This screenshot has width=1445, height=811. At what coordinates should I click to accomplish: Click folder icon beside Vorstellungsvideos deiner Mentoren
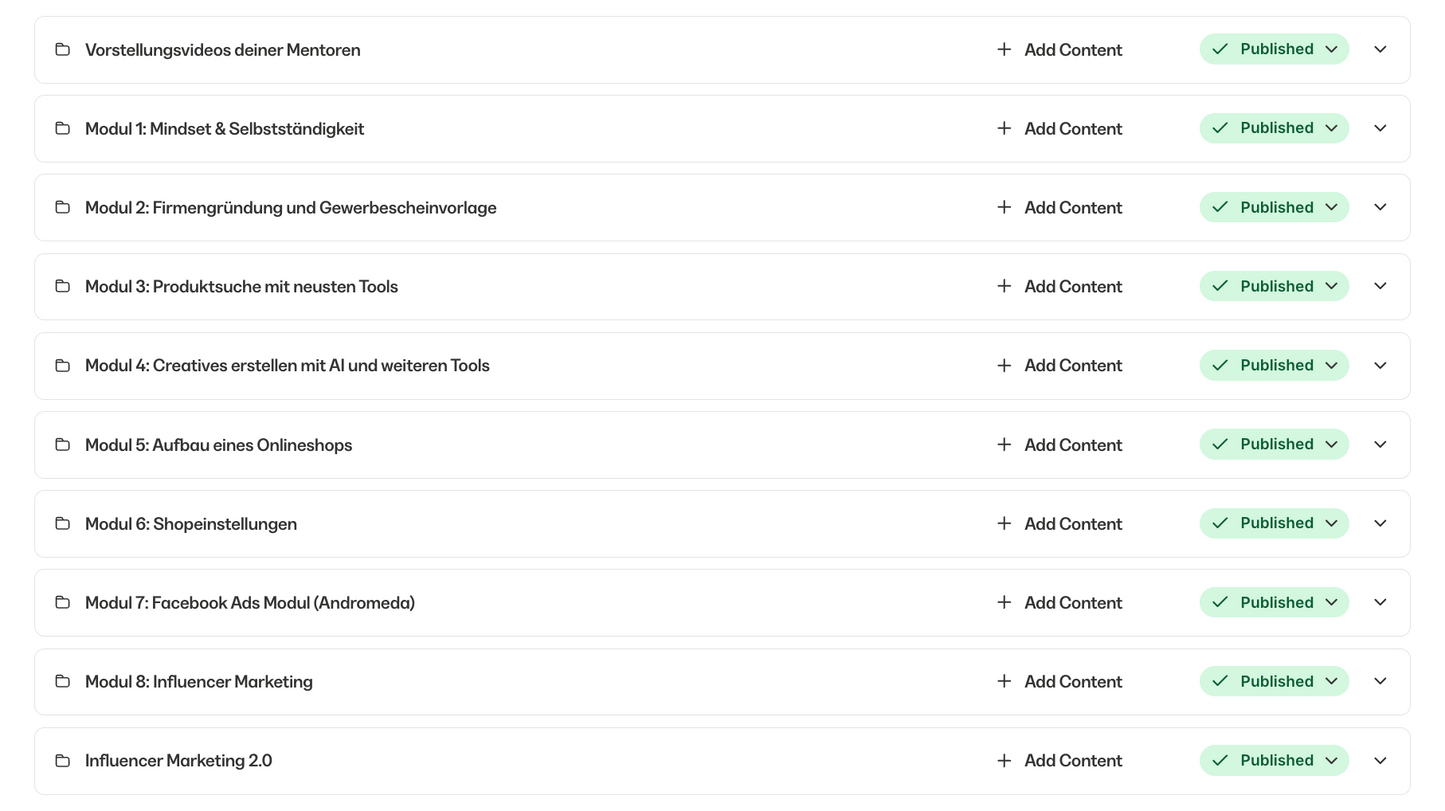pyautogui.click(x=62, y=49)
